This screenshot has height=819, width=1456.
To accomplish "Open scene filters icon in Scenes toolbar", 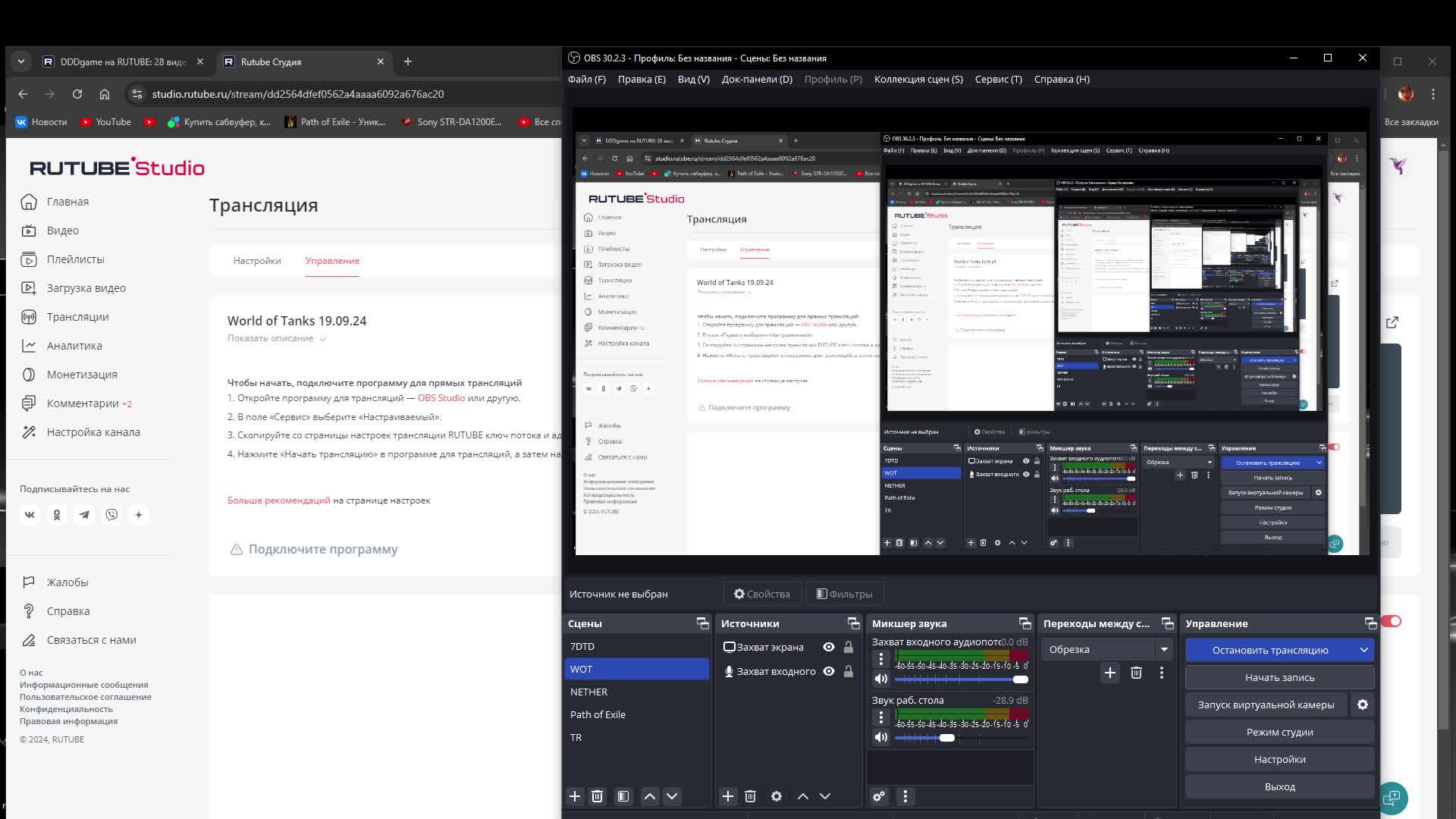I will 623,796.
